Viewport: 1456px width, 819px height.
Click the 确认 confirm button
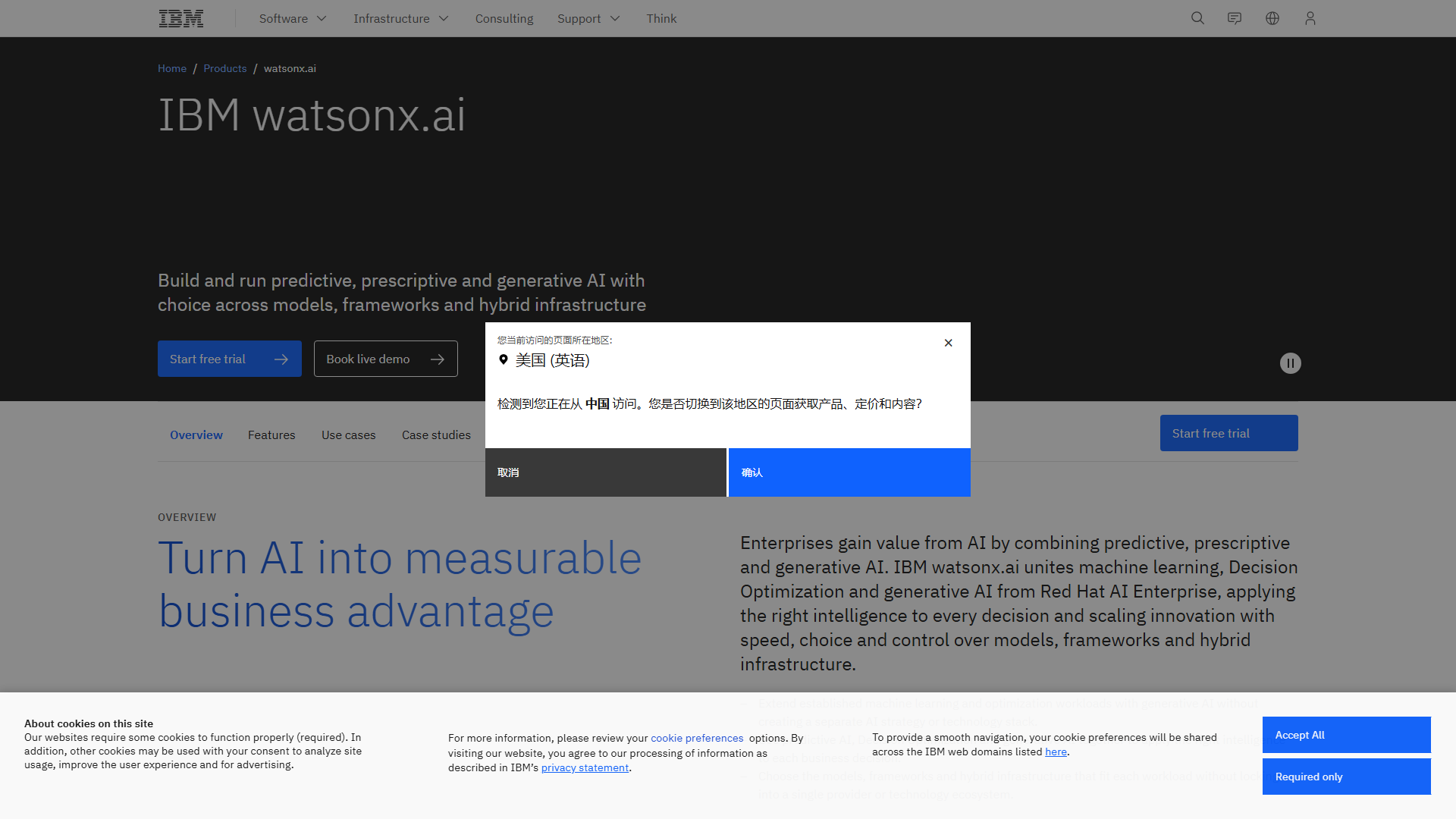[849, 472]
